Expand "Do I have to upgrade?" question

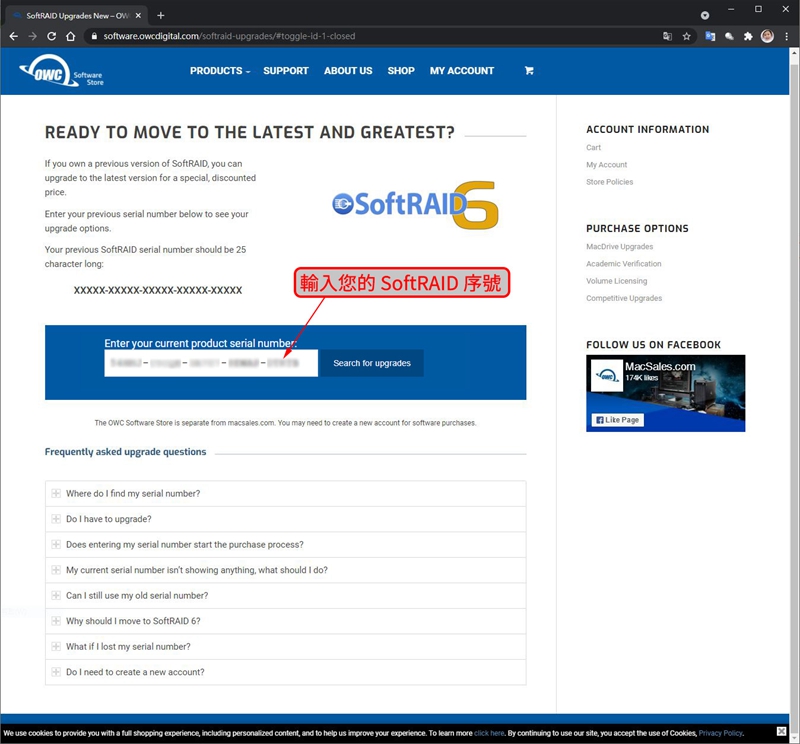pos(286,519)
